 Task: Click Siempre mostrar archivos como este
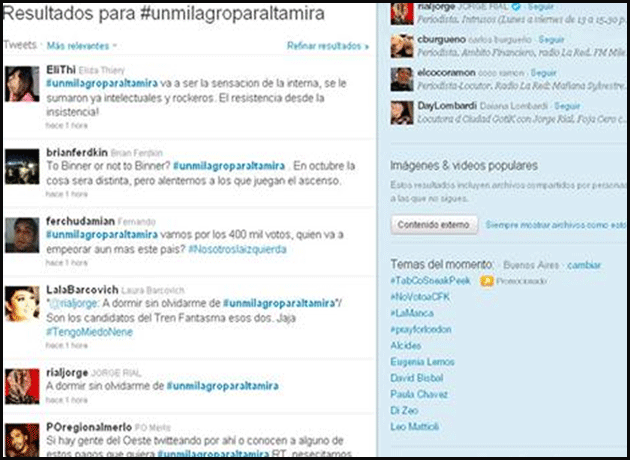click(x=561, y=226)
